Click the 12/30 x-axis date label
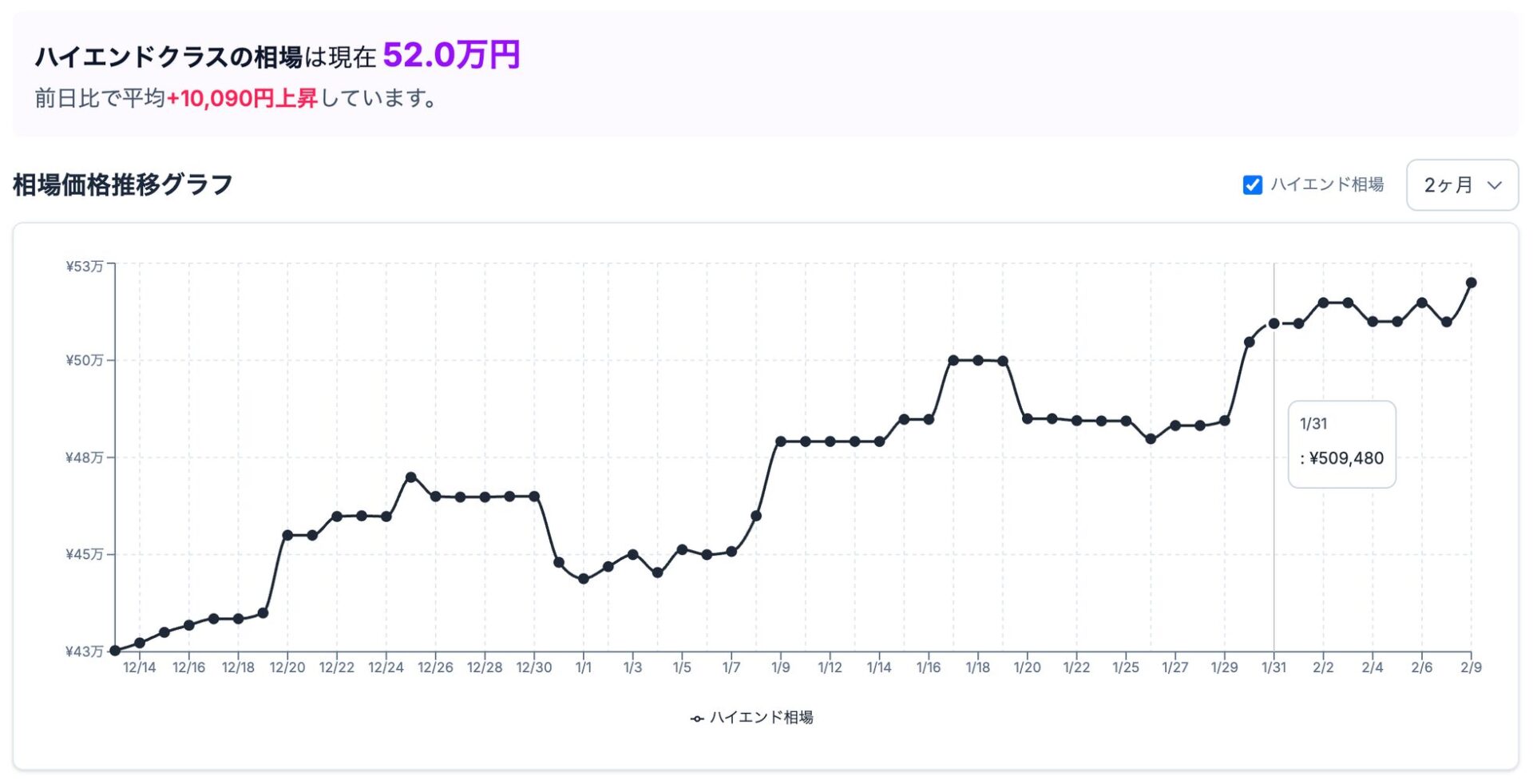 coord(534,667)
